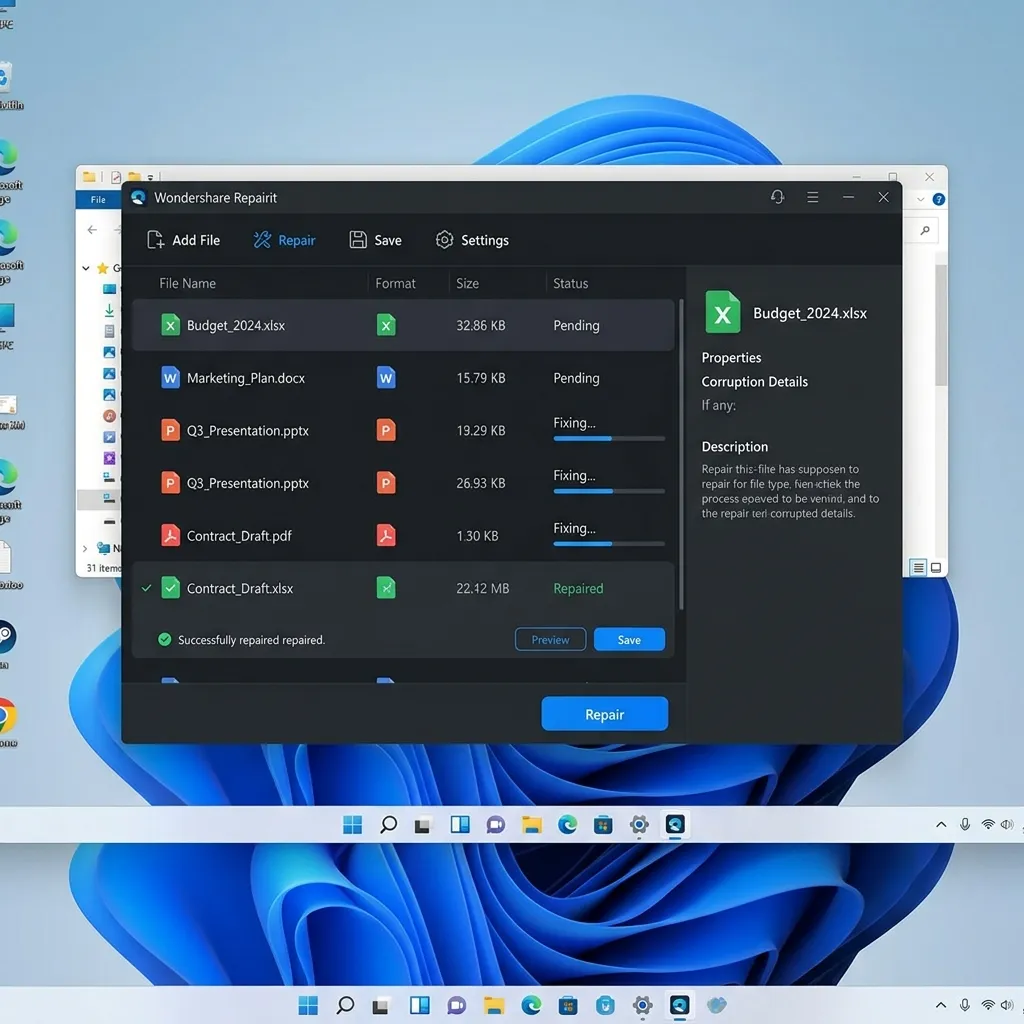
Task: Sort by the File Name column header
Action: pos(187,283)
